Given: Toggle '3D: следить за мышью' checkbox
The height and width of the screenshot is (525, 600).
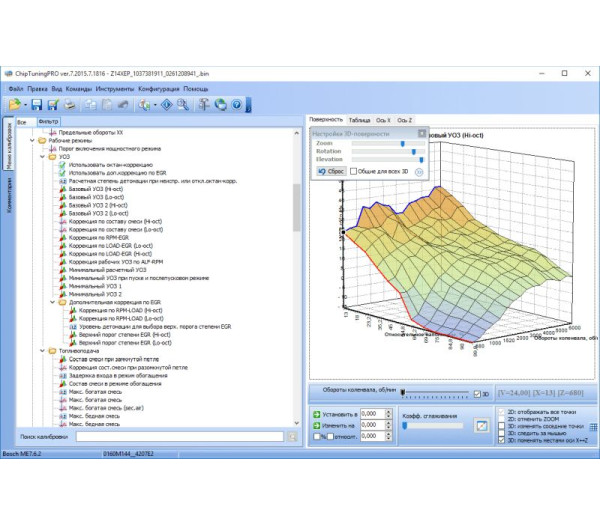Looking at the screenshot, I should (501, 433).
